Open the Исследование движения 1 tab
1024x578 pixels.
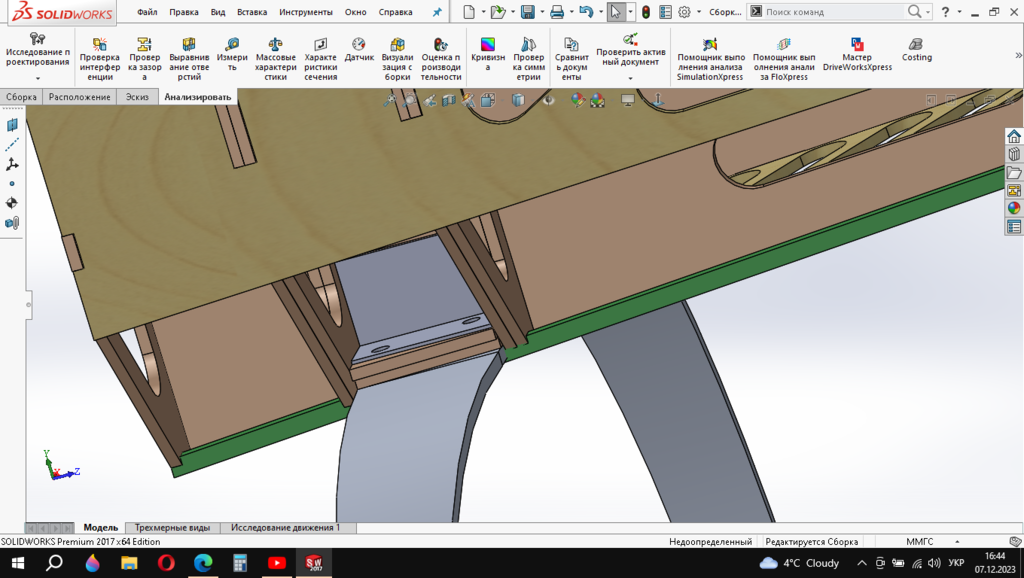(285, 527)
